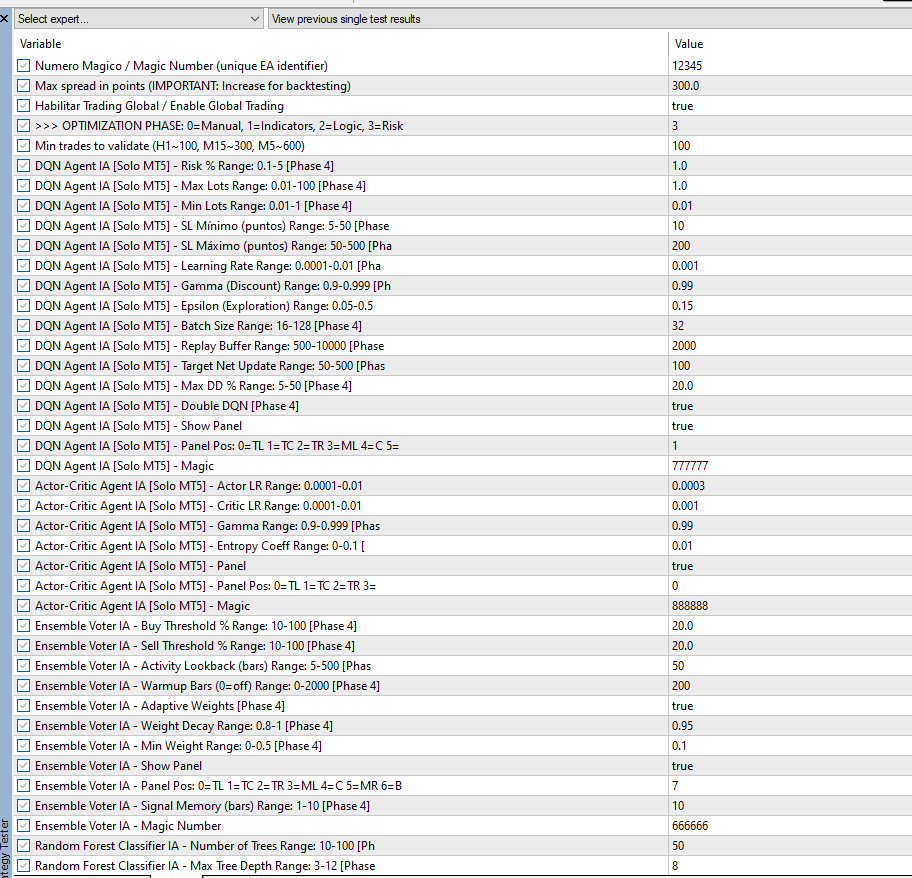Toggle Enable Global Trading checkbox
Screen dimensions: 912x878
click(24, 106)
